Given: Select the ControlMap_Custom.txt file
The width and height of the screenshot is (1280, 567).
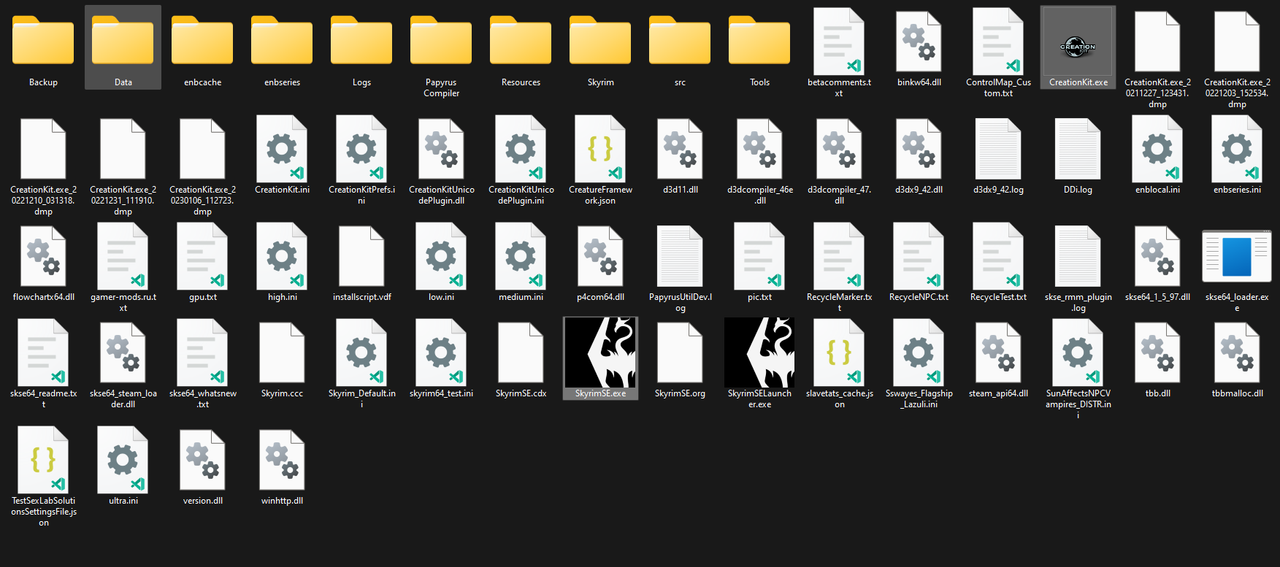Looking at the screenshot, I should tap(998, 40).
